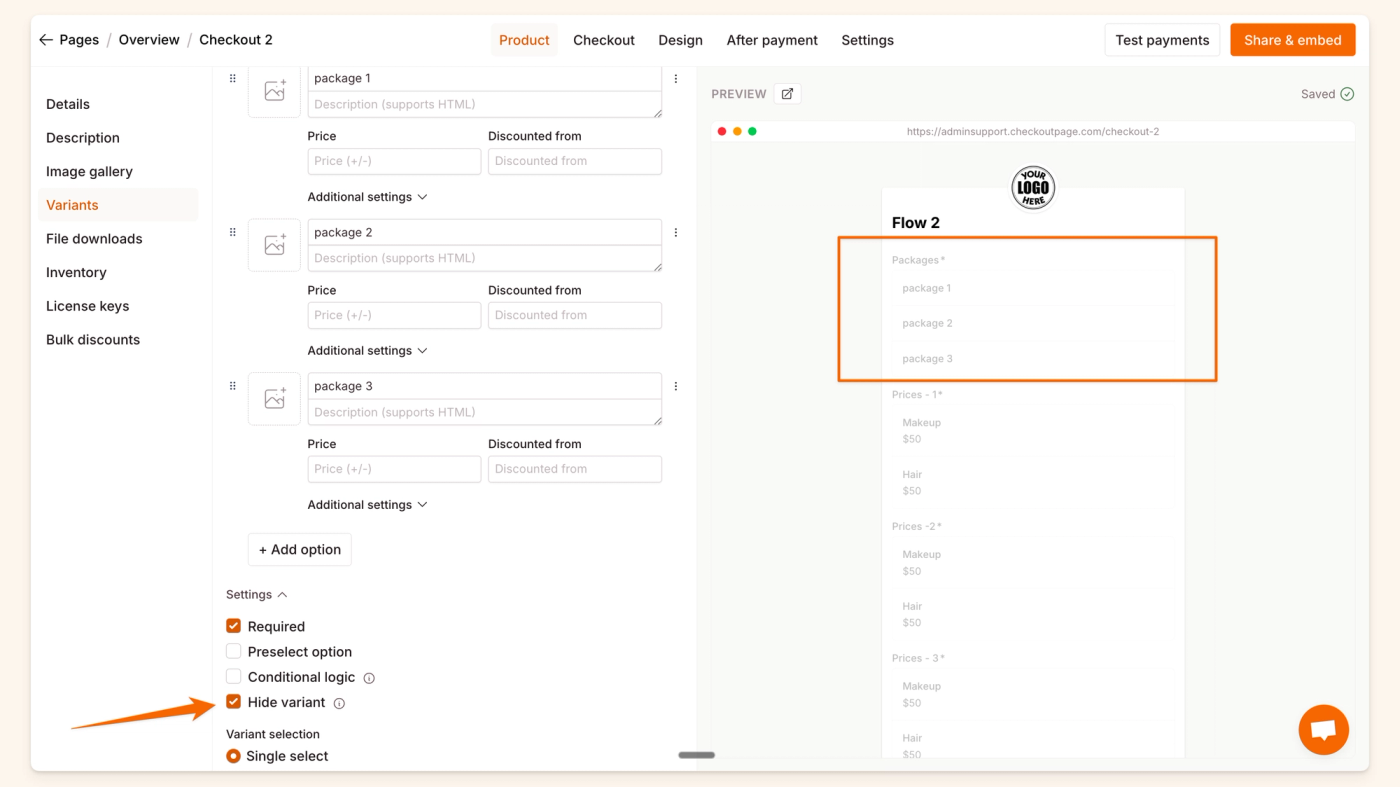Select package 1 in the preview
This screenshot has height=787, width=1400.
pos(1033,288)
